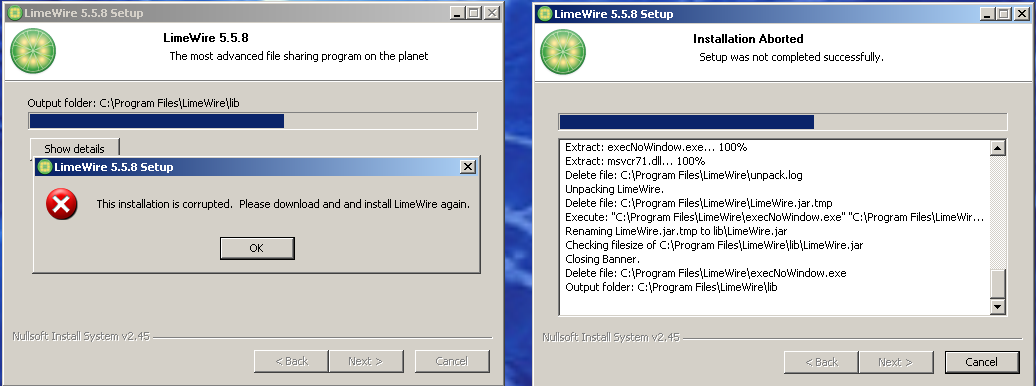
Task: Select log line deleting execNoWindow.exe
Action: click(706, 272)
